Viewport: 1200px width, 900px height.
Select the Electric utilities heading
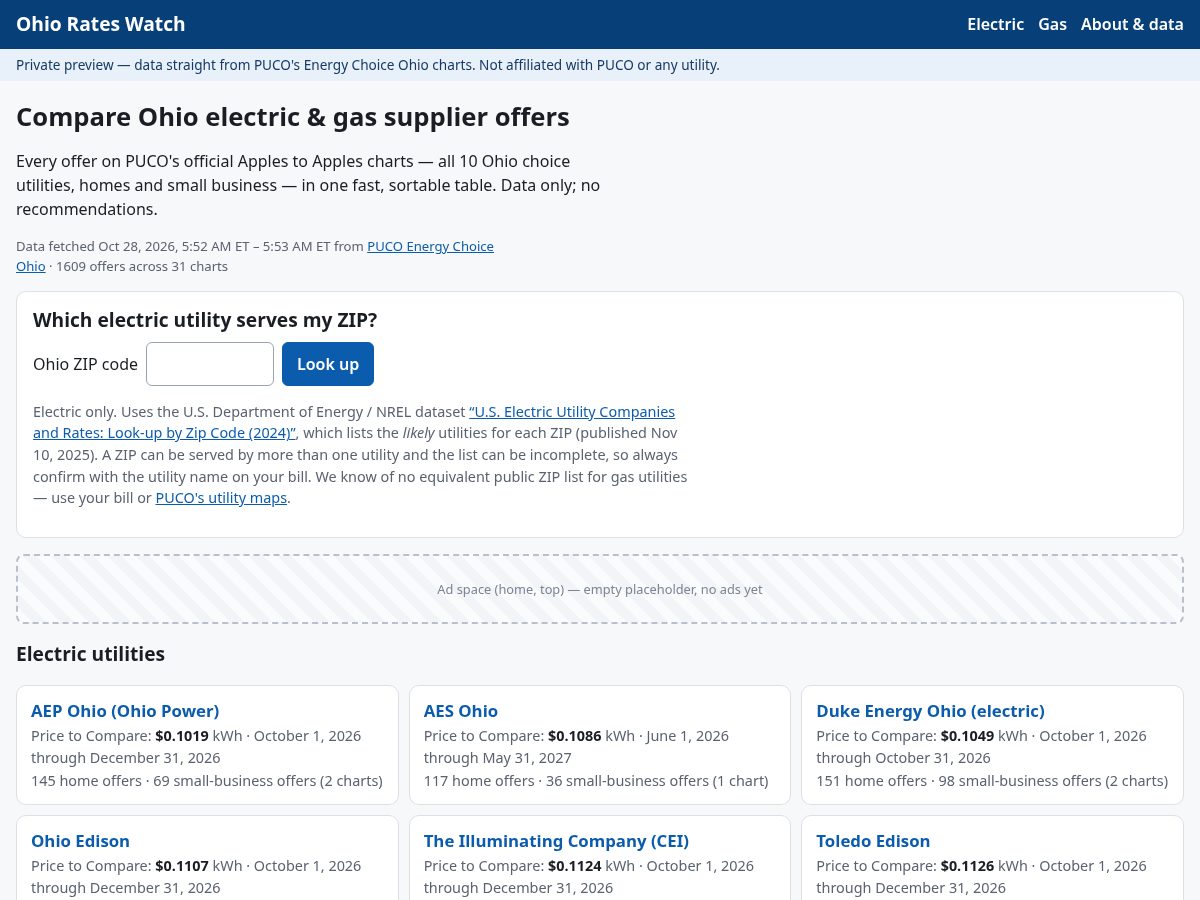[x=90, y=654]
